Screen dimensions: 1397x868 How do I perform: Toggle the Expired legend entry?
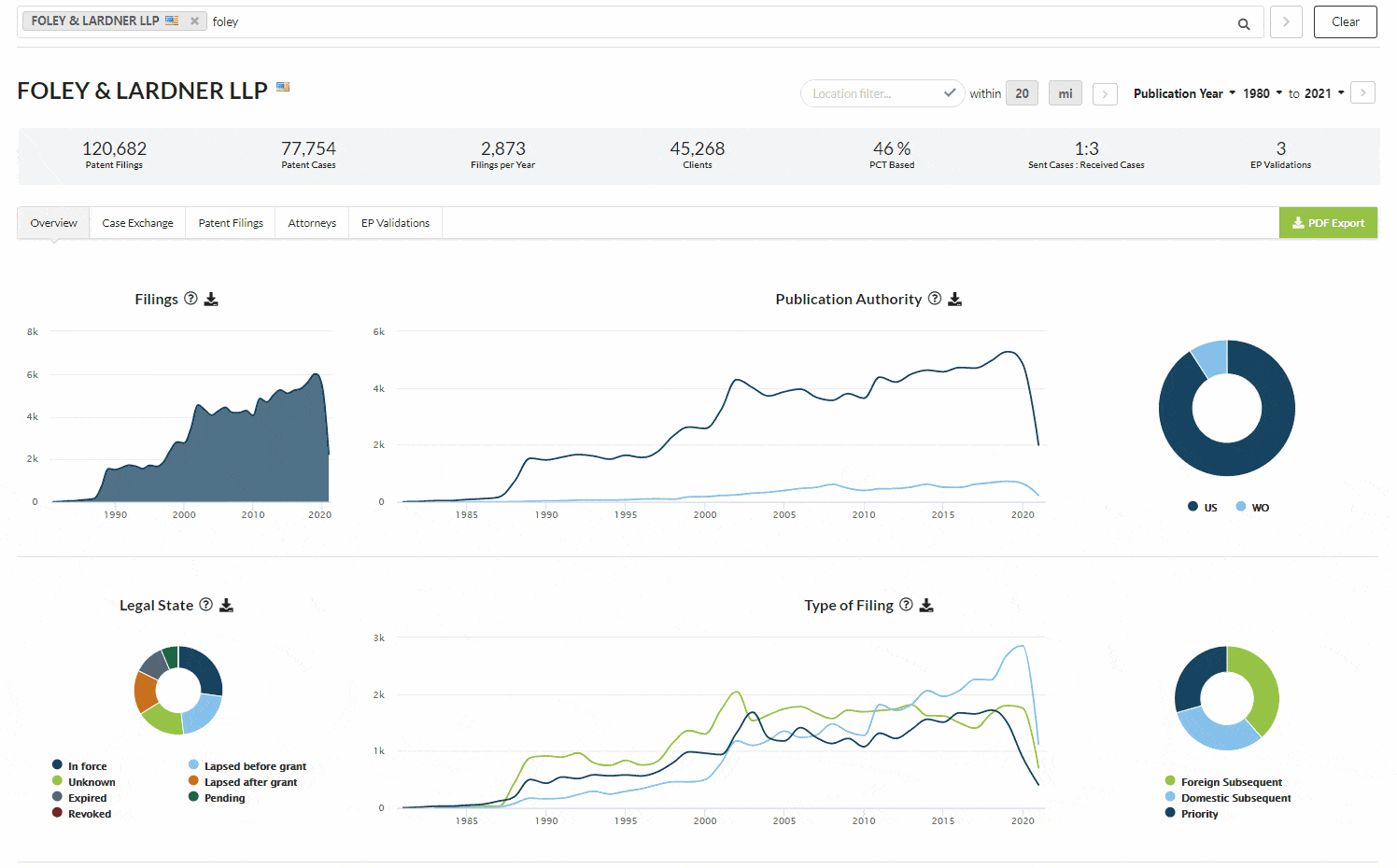tap(79, 798)
